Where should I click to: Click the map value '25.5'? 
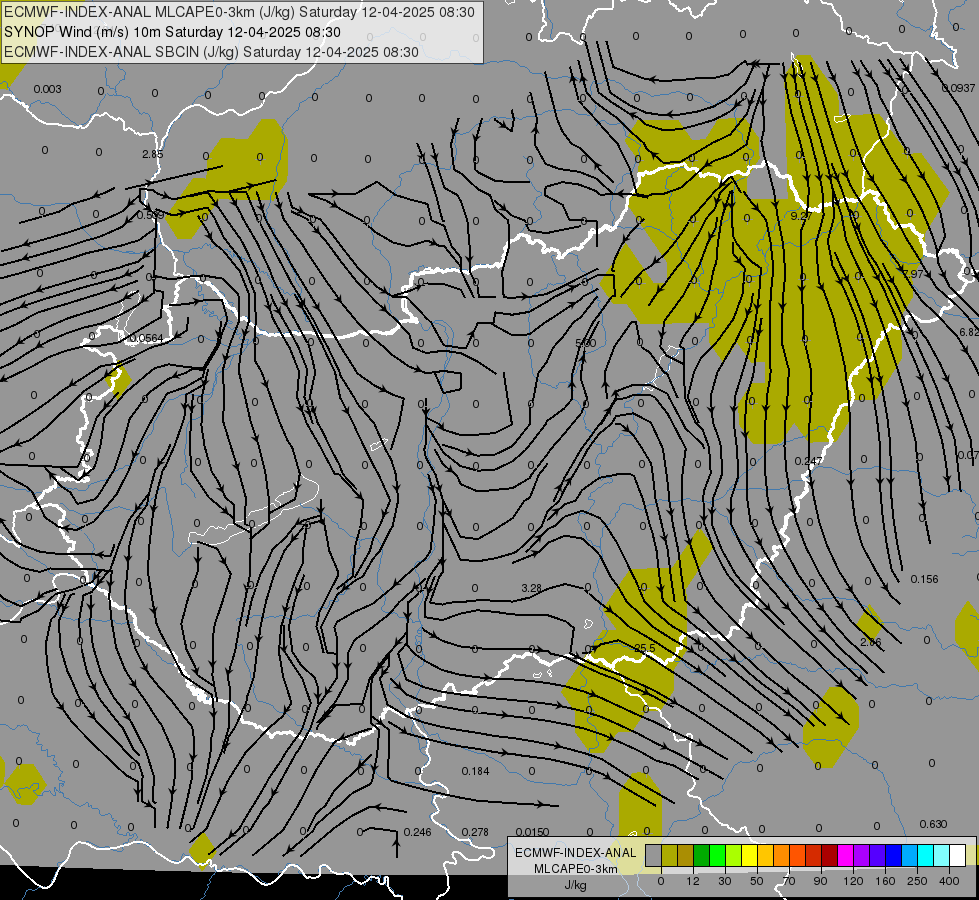point(644,648)
